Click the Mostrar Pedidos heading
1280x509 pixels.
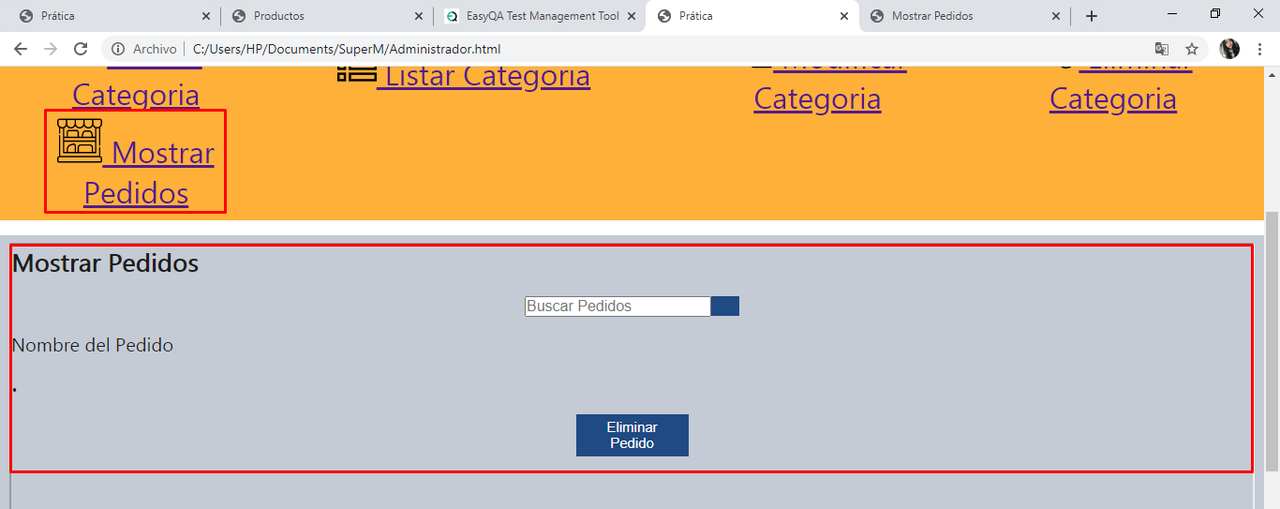coord(105,263)
